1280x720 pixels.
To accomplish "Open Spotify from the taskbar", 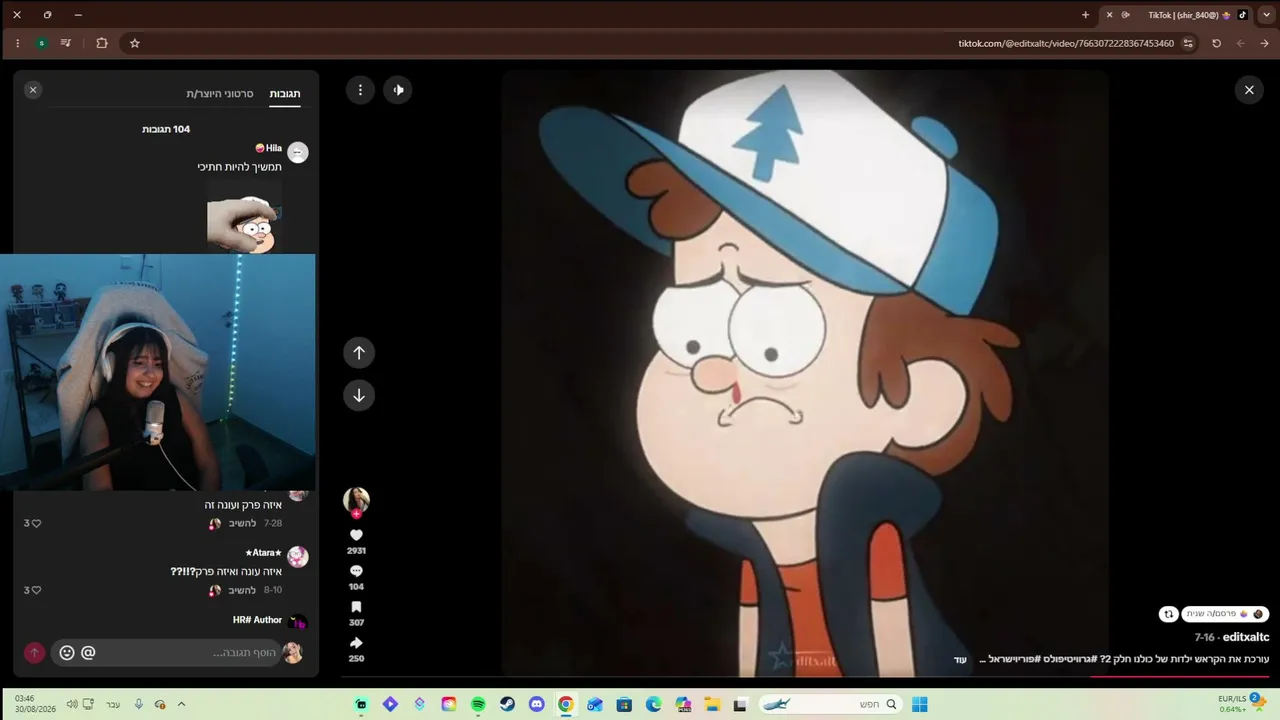I will [478, 704].
